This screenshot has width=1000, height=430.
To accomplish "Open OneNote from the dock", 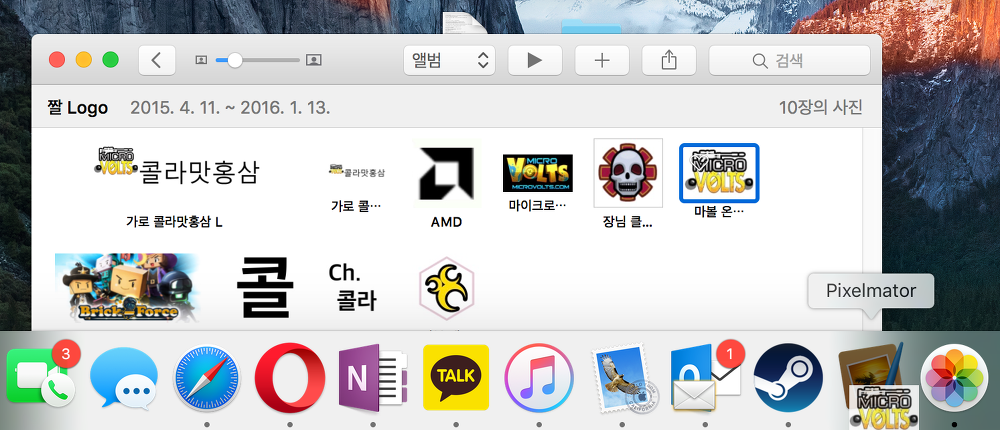I will [x=372, y=379].
